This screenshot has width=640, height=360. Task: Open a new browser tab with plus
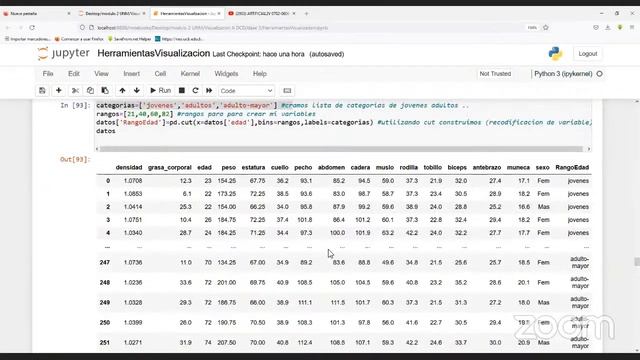click(x=307, y=13)
